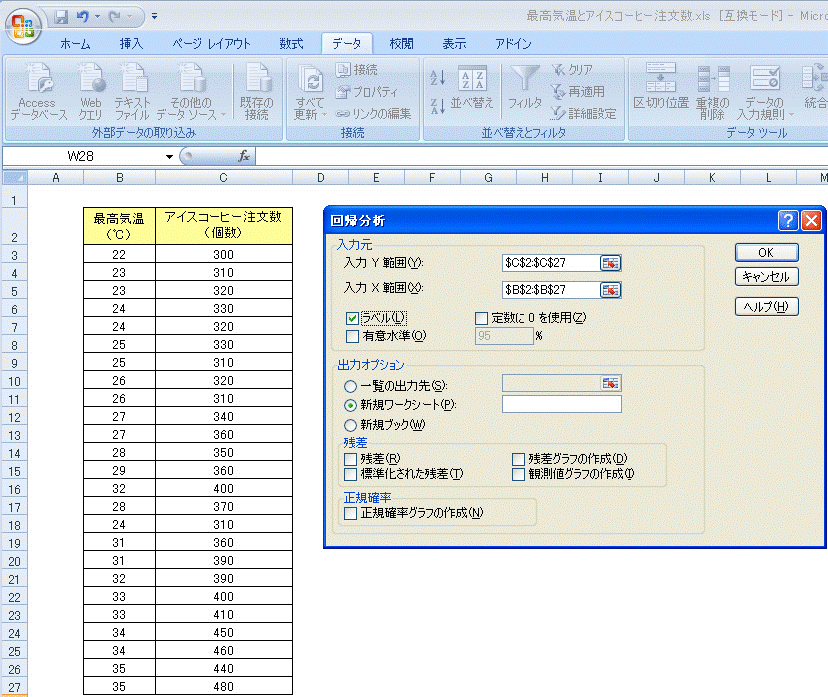
Task: Expand the Refresh All dropdown
Action: pyautogui.click(x=324, y=115)
